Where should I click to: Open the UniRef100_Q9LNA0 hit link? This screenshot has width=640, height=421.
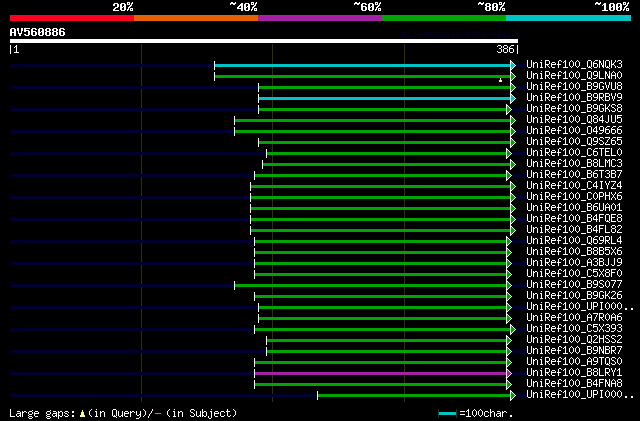(x=574, y=76)
